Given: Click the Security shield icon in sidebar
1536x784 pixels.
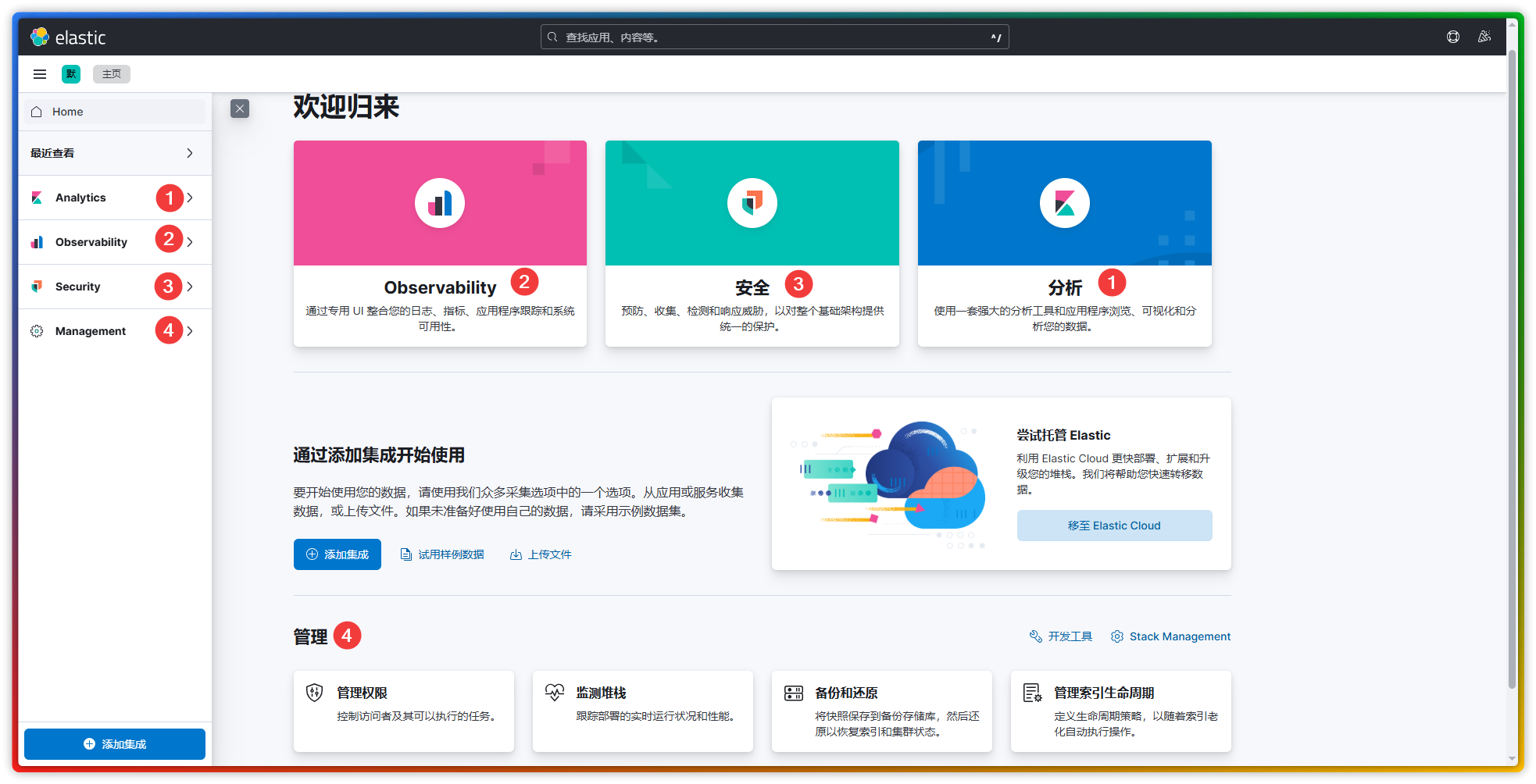Looking at the screenshot, I should pyautogui.click(x=37, y=287).
